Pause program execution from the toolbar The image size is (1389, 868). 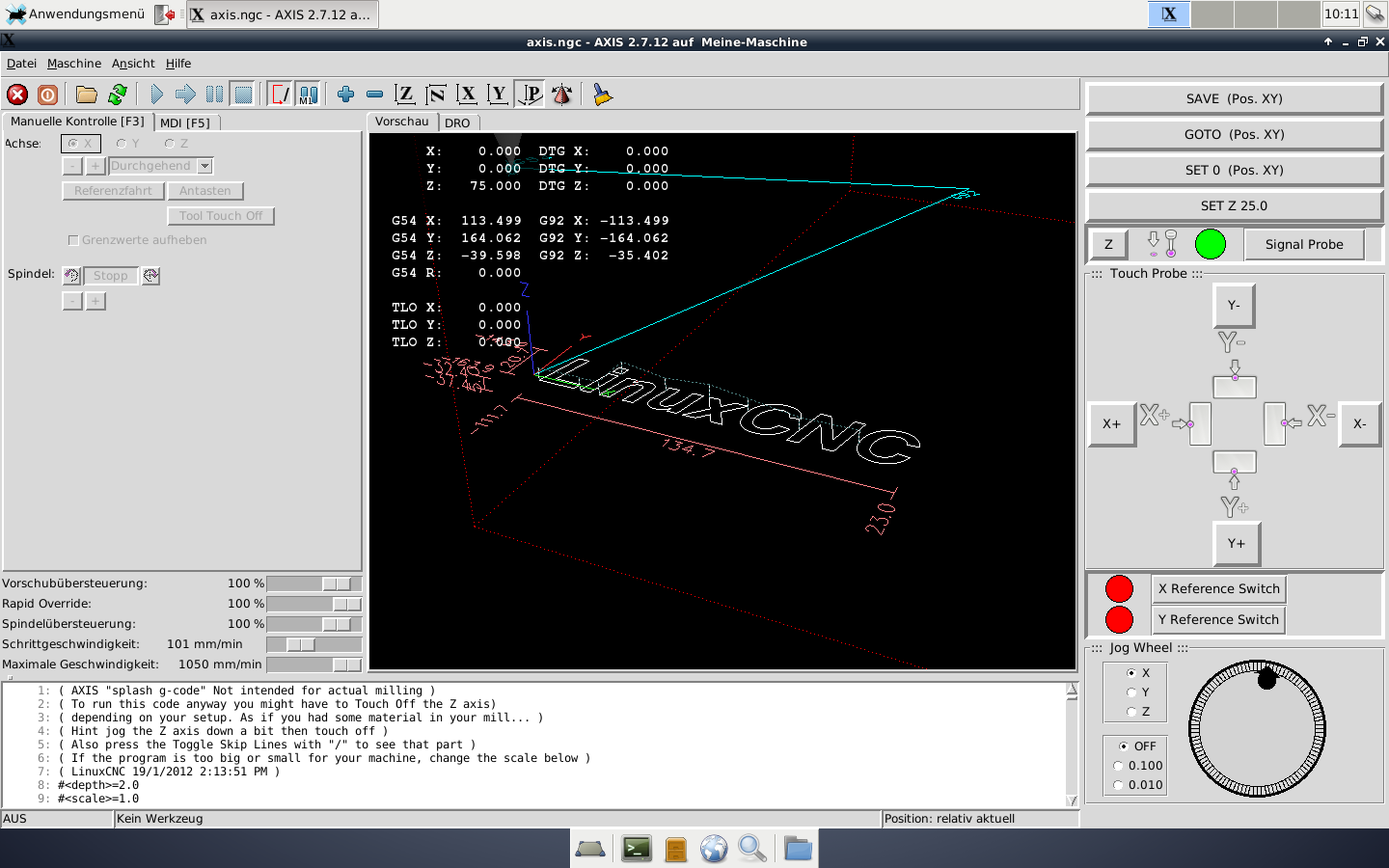214,95
